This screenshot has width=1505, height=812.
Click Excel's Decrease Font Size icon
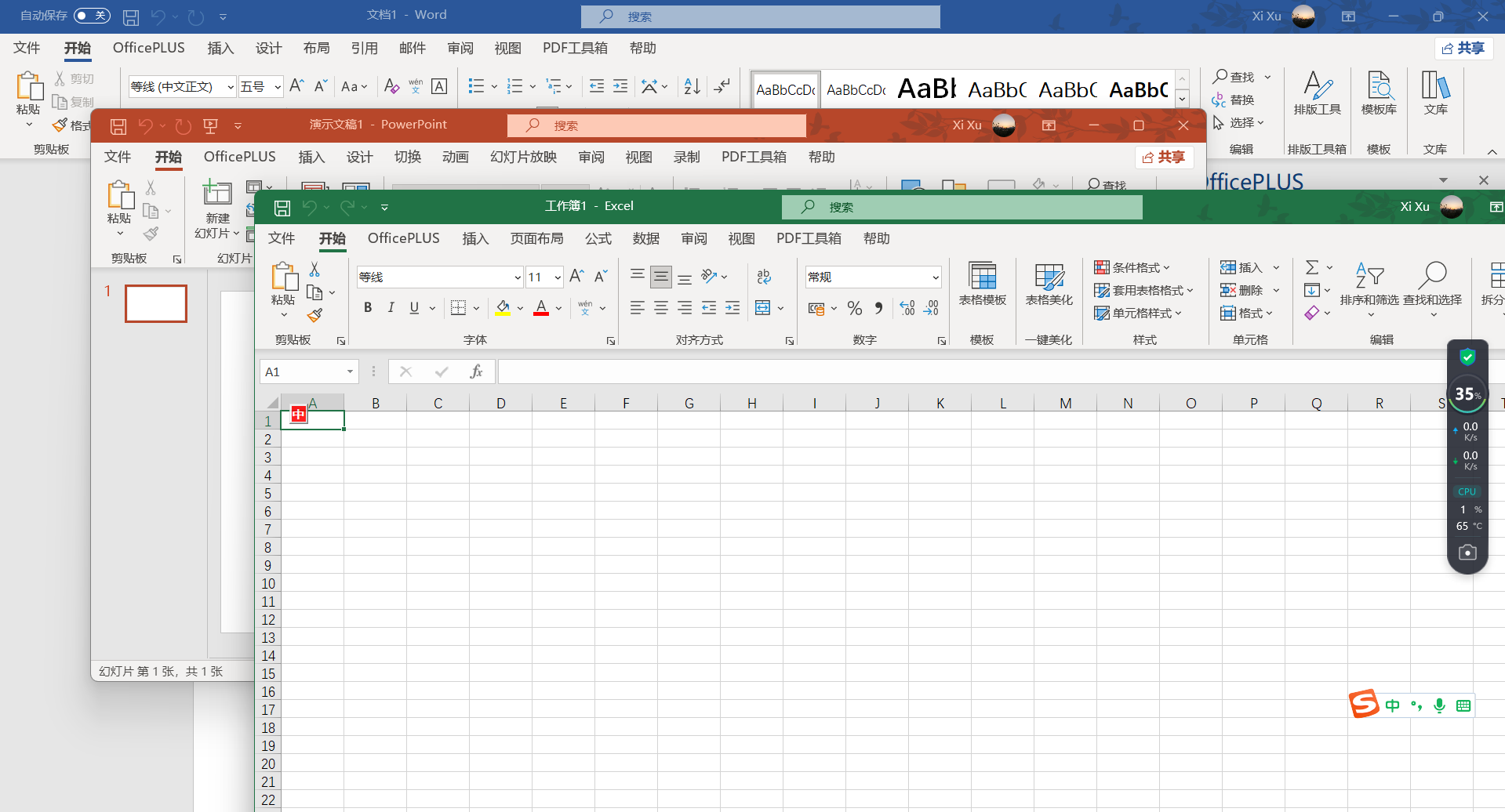tap(601, 276)
